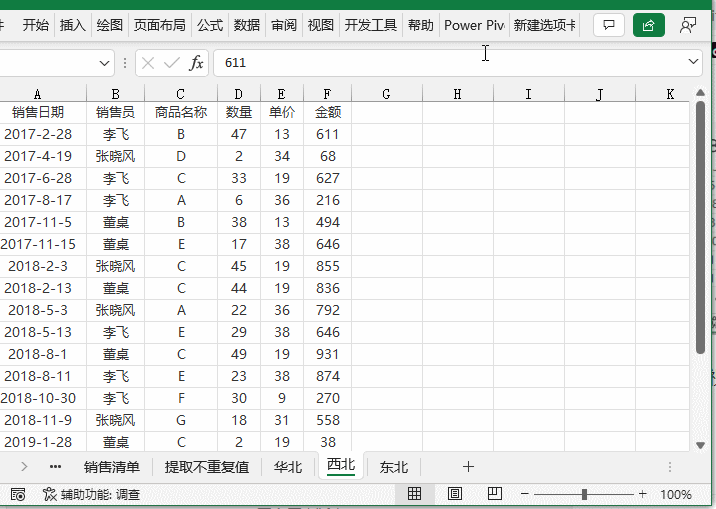Switch to 东北 sheet tab
Viewport: 716px width, 509px height.
[394, 467]
